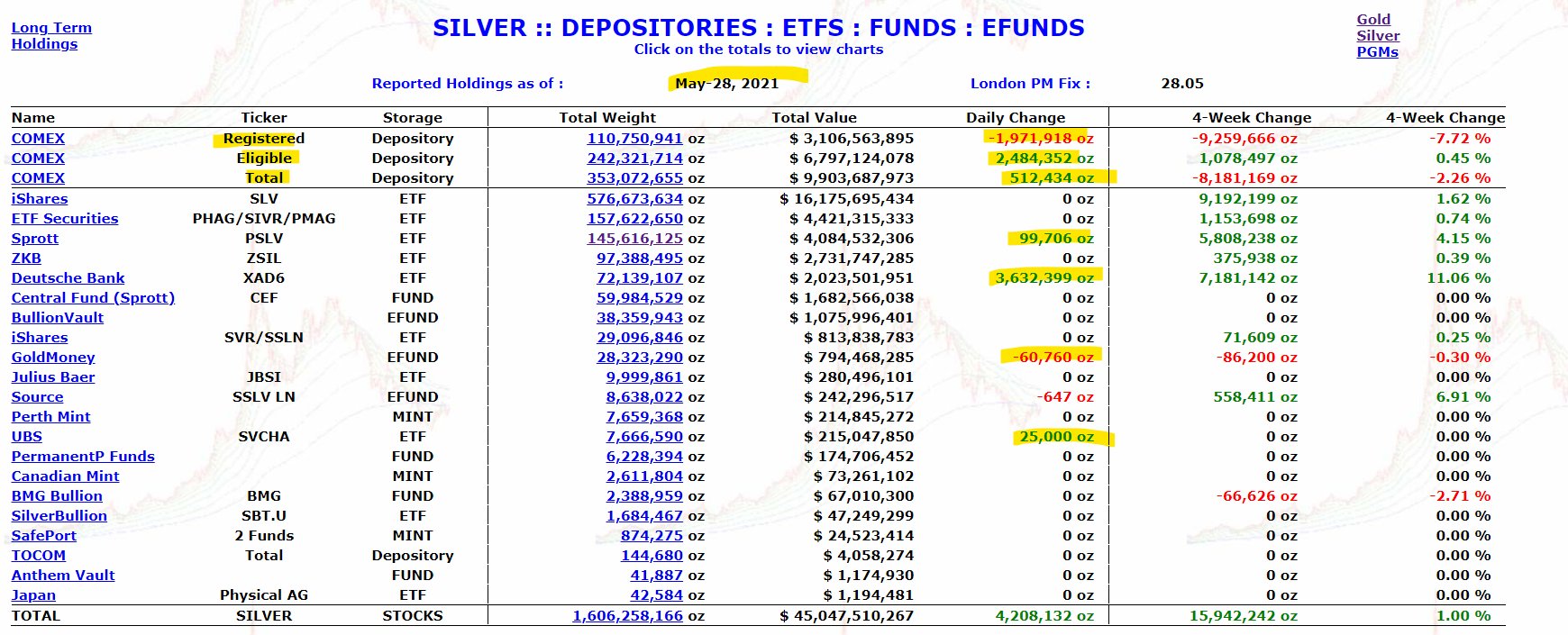View chart for Perth Mint total 7,659,368
The image size is (1568, 635).
coord(645,417)
